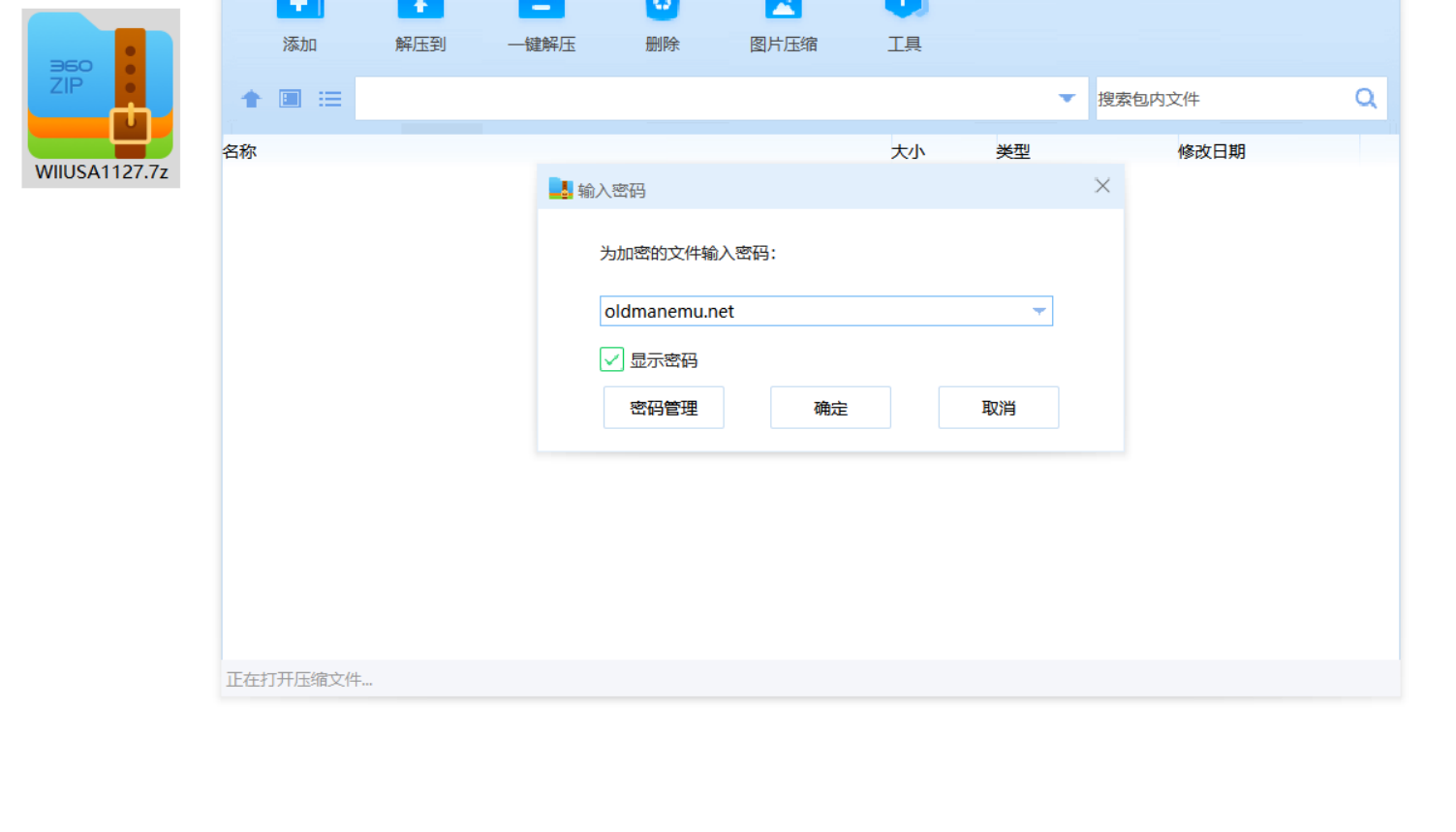This screenshot has height=832, width=1456.
Task: Click the password input showing oldmanemu.net
Action: (814, 311)
